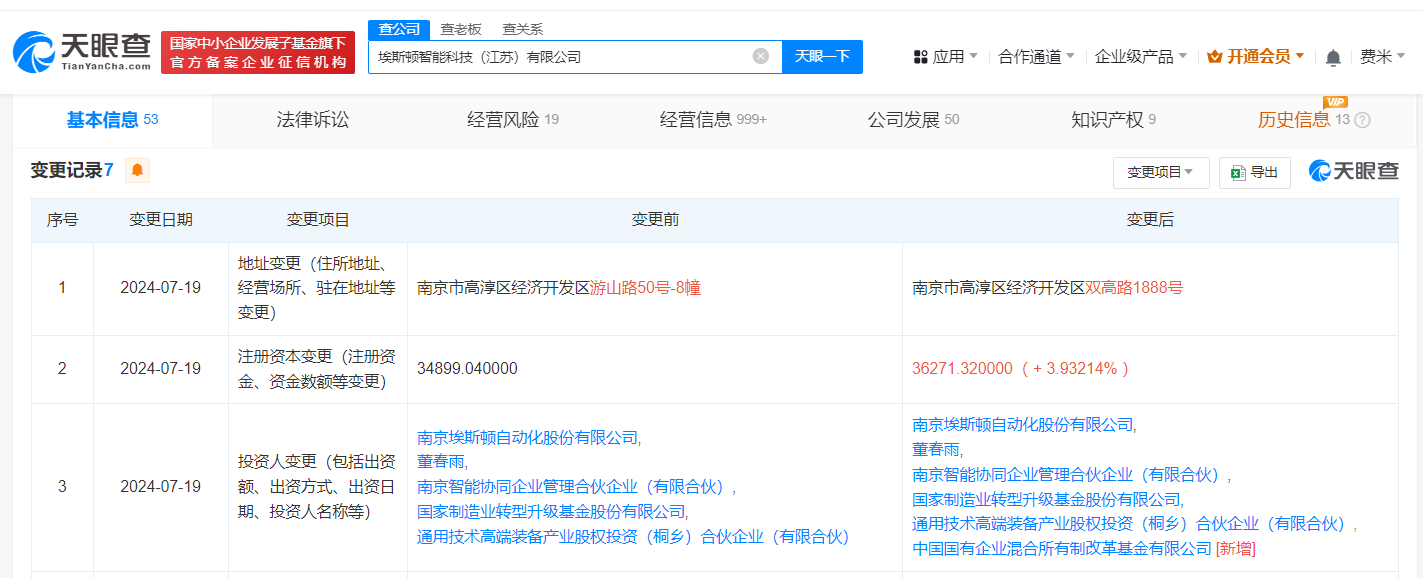Open the 法律诉讼 section tab

[311, 118]
